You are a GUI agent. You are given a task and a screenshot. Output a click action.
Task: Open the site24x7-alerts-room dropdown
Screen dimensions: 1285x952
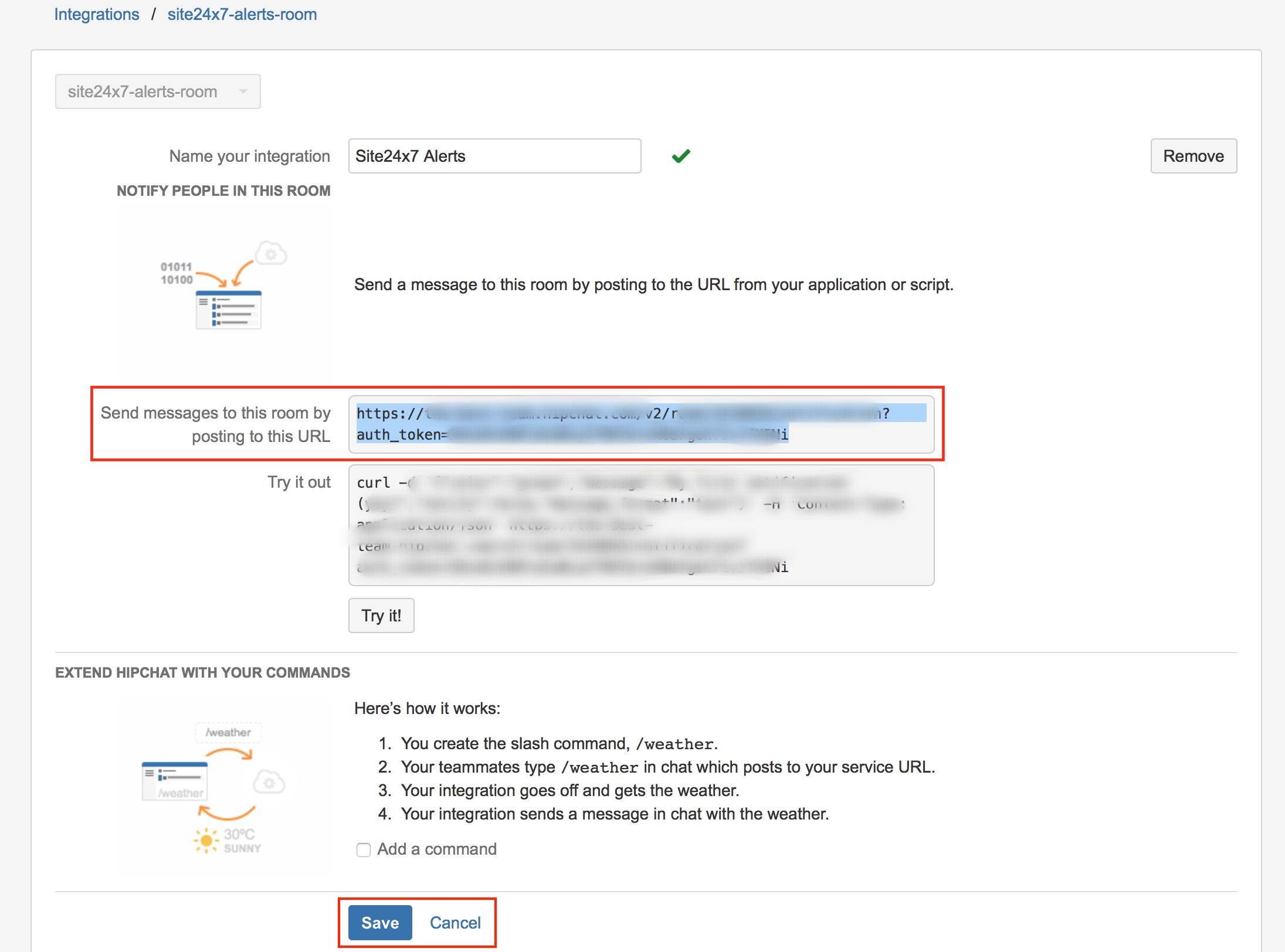coord(157,91)
